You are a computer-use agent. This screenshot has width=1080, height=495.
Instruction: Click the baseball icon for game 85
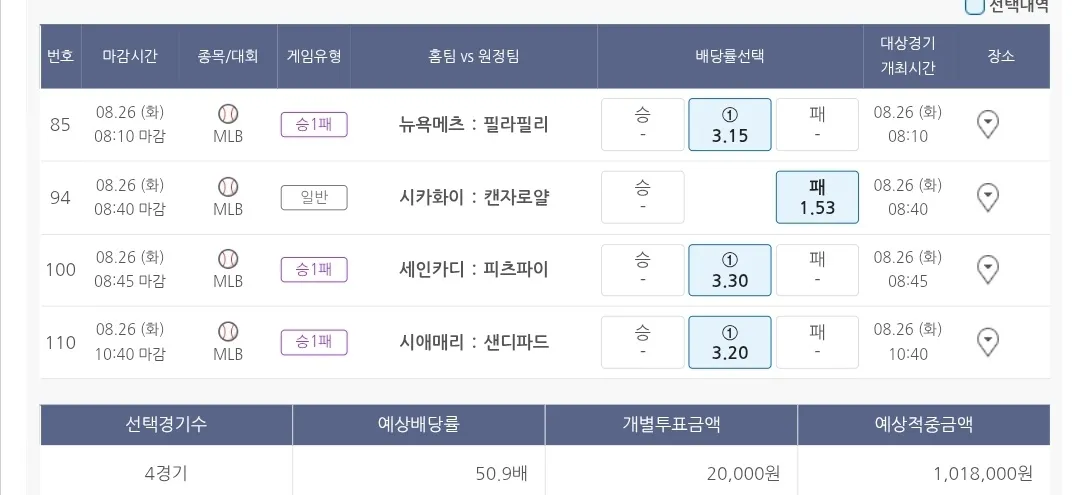point(228,113)
